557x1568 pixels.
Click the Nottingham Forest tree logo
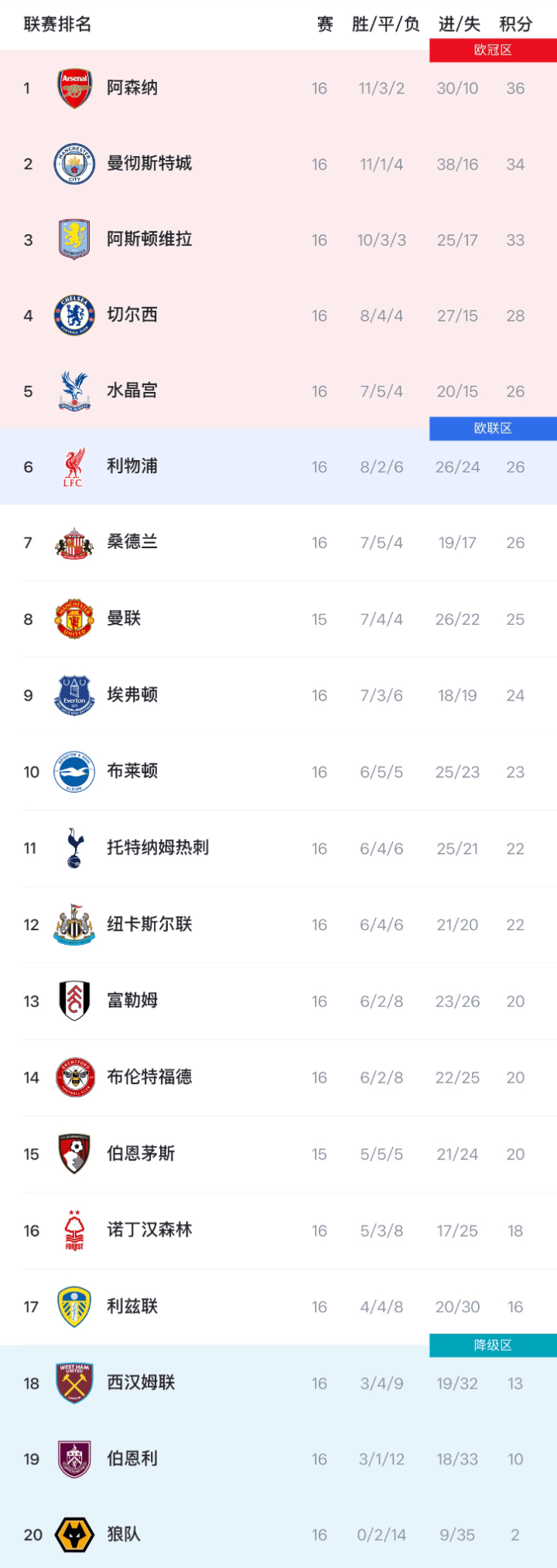[74, 1230]
